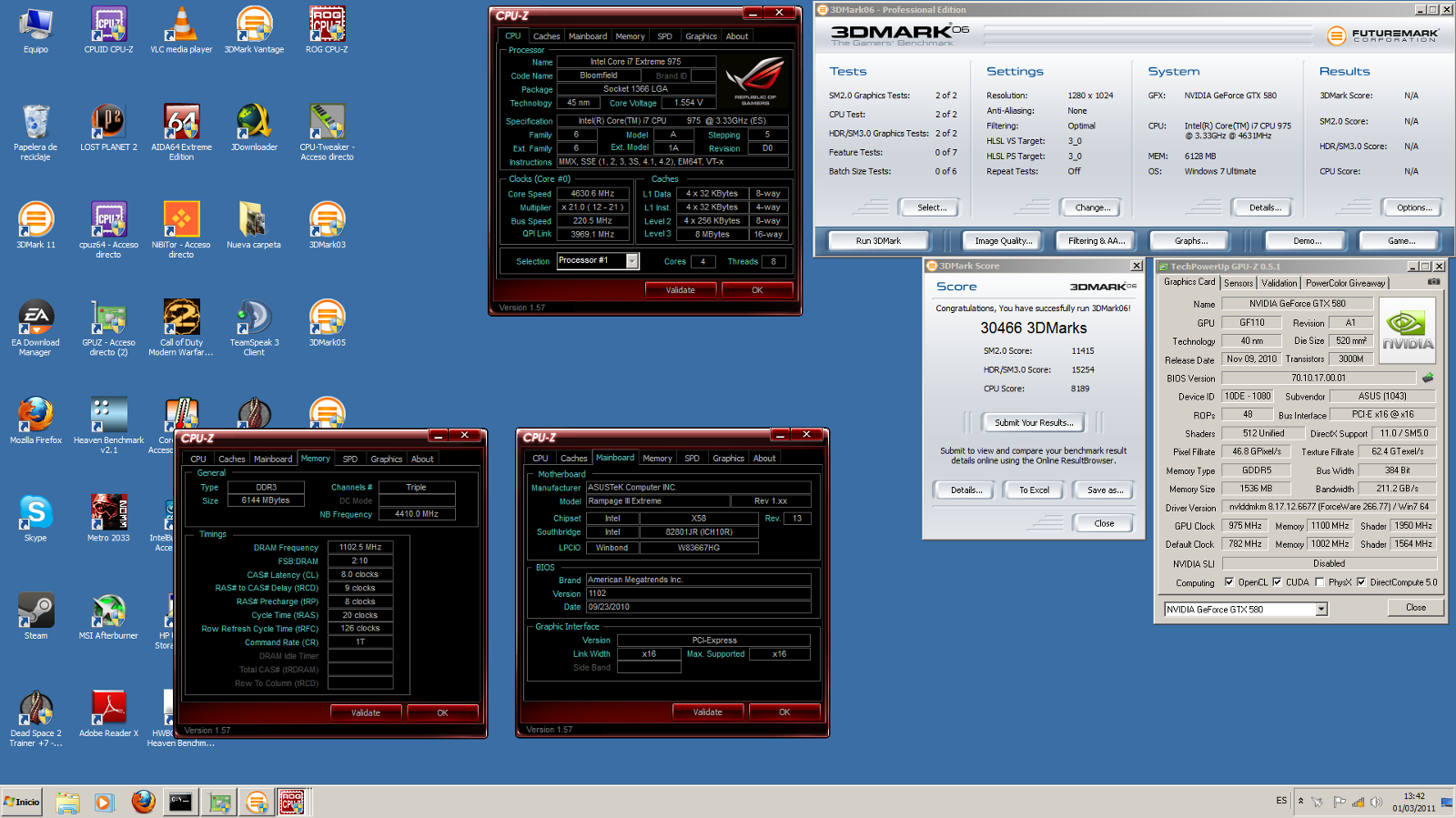Open 3DMark05 desktop icon
The height and width of the screenshot is (818, 1456).
(327, 323)
